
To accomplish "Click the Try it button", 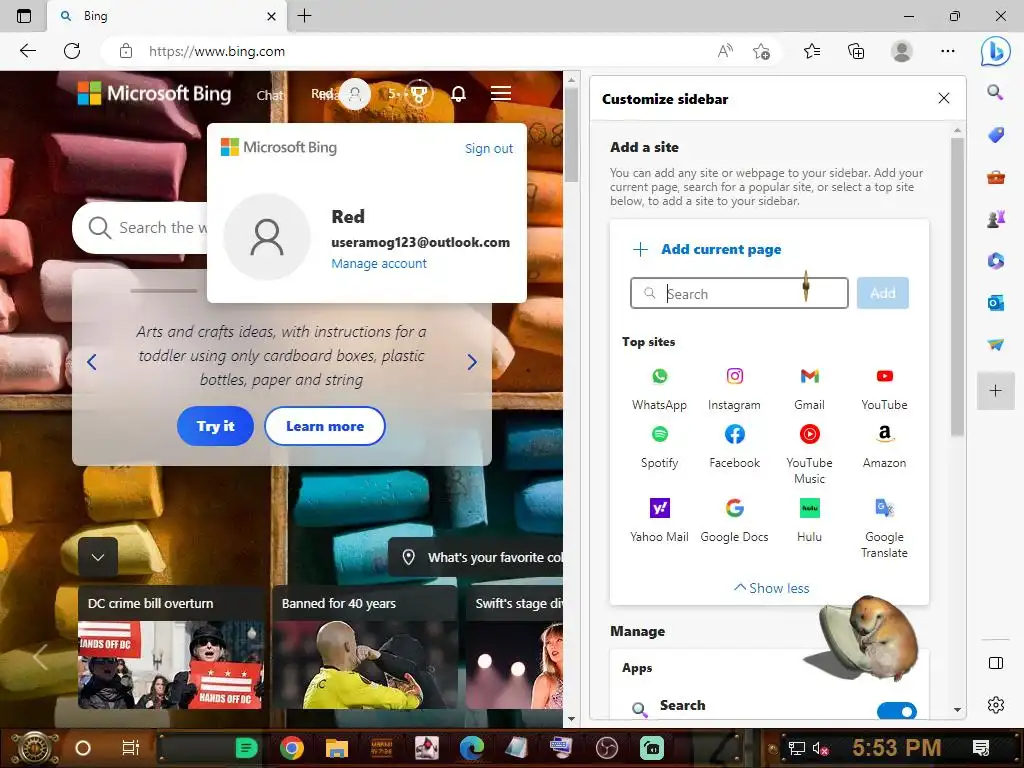I will tap(216, 426).
